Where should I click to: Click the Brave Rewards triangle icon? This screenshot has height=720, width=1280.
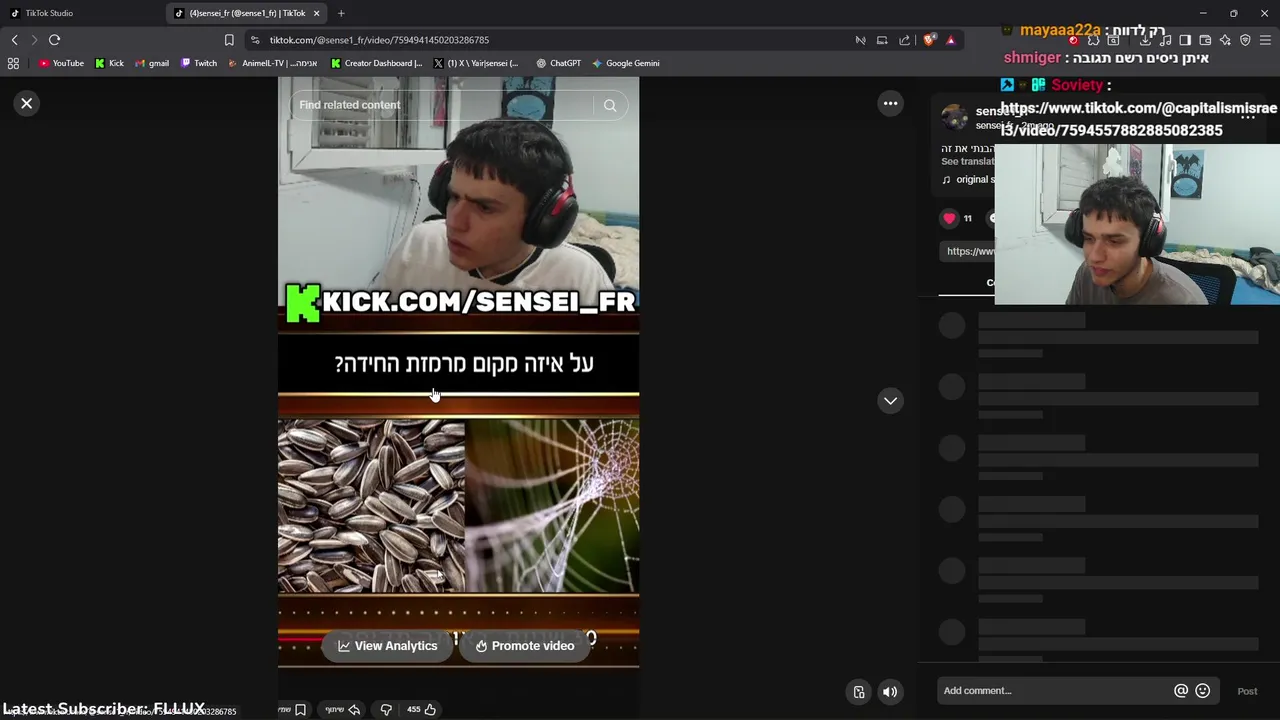tap(950, 40)
